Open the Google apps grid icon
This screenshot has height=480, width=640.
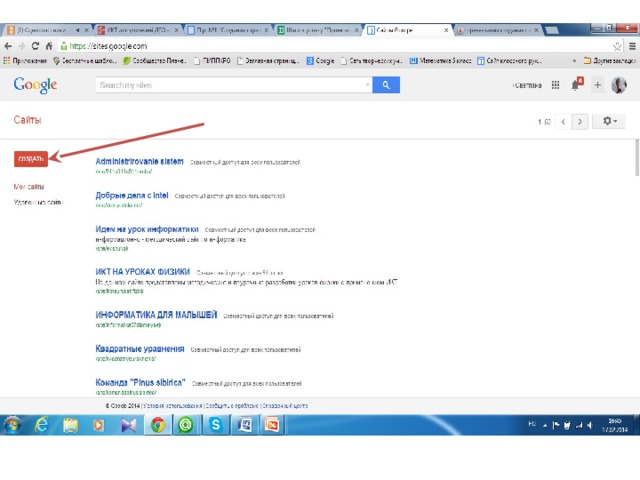[x=556, y=85]
